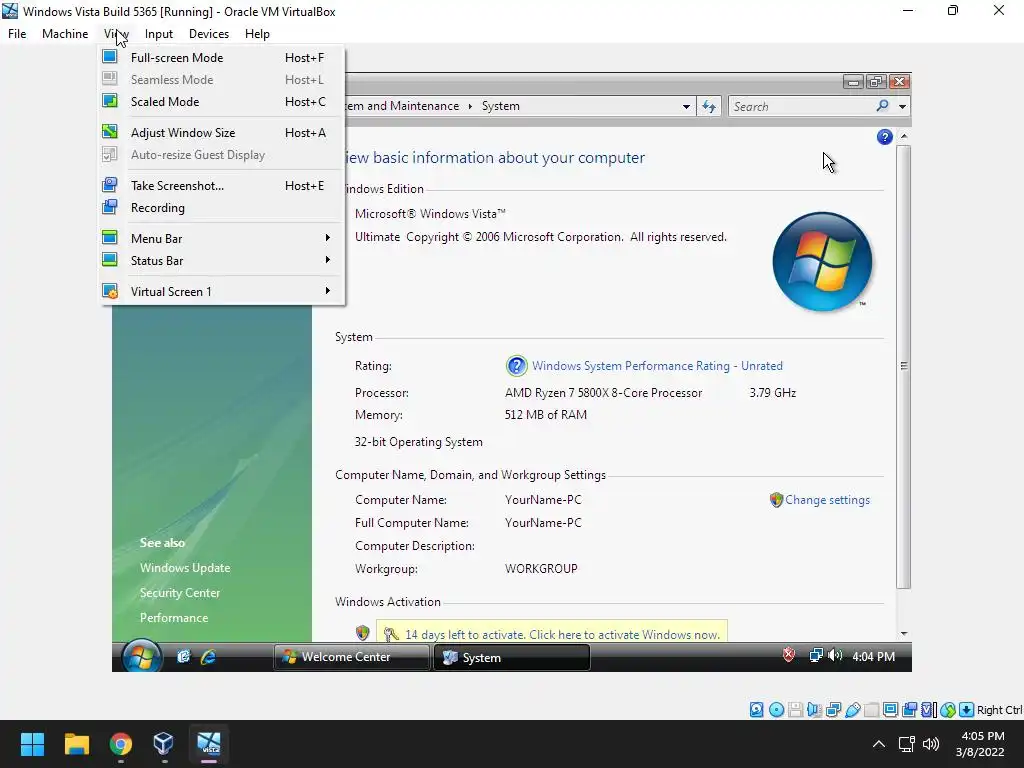
Task: Click the '512 MB of RAM' value
Action: pyautogui.click(x=545, y=415)
